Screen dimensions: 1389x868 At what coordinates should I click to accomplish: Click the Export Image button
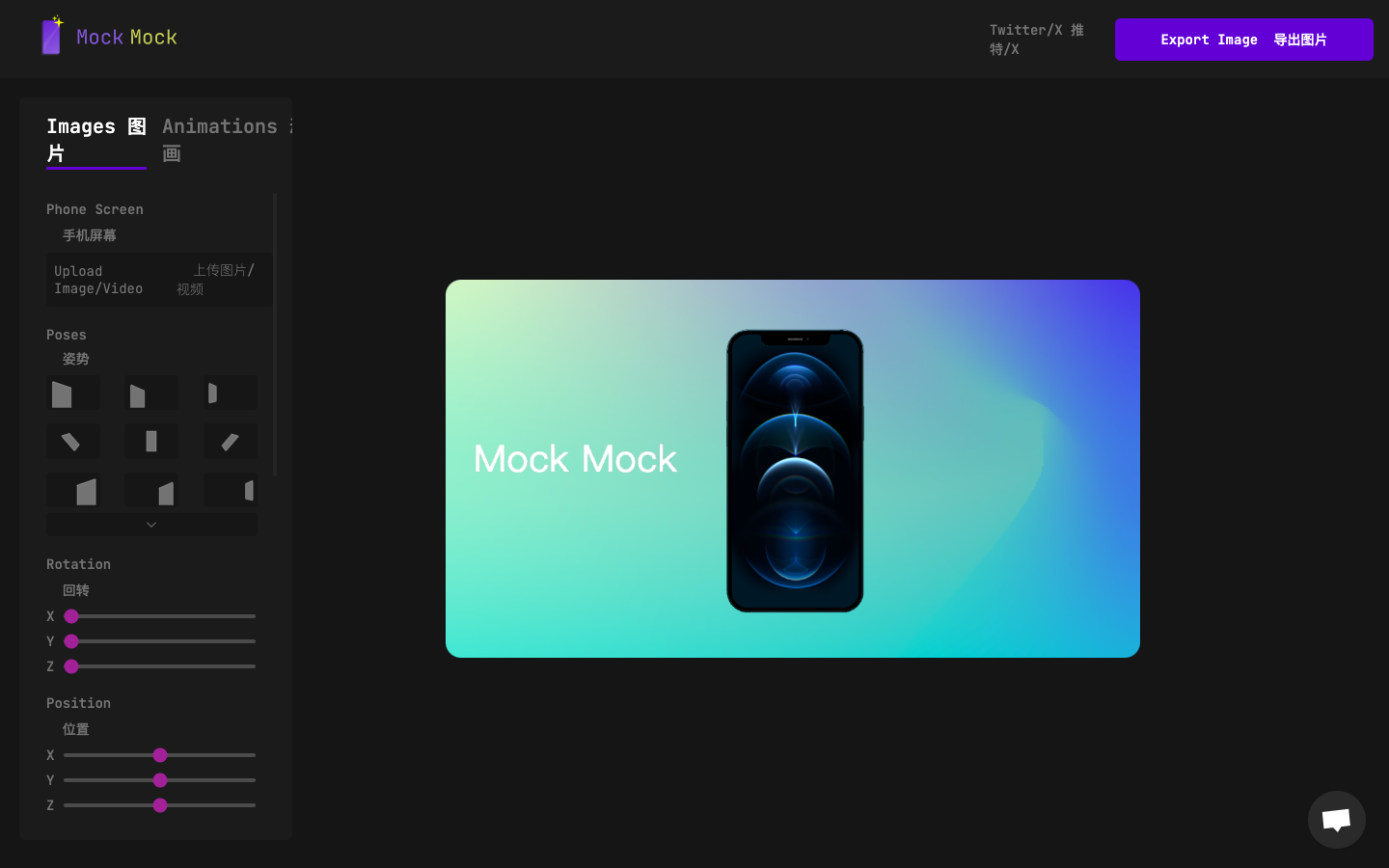1243,40
